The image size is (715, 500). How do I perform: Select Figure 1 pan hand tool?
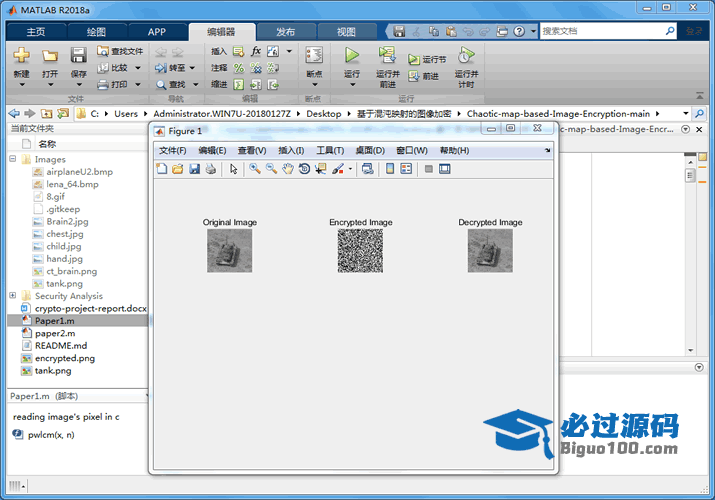[x=287, y=169]
